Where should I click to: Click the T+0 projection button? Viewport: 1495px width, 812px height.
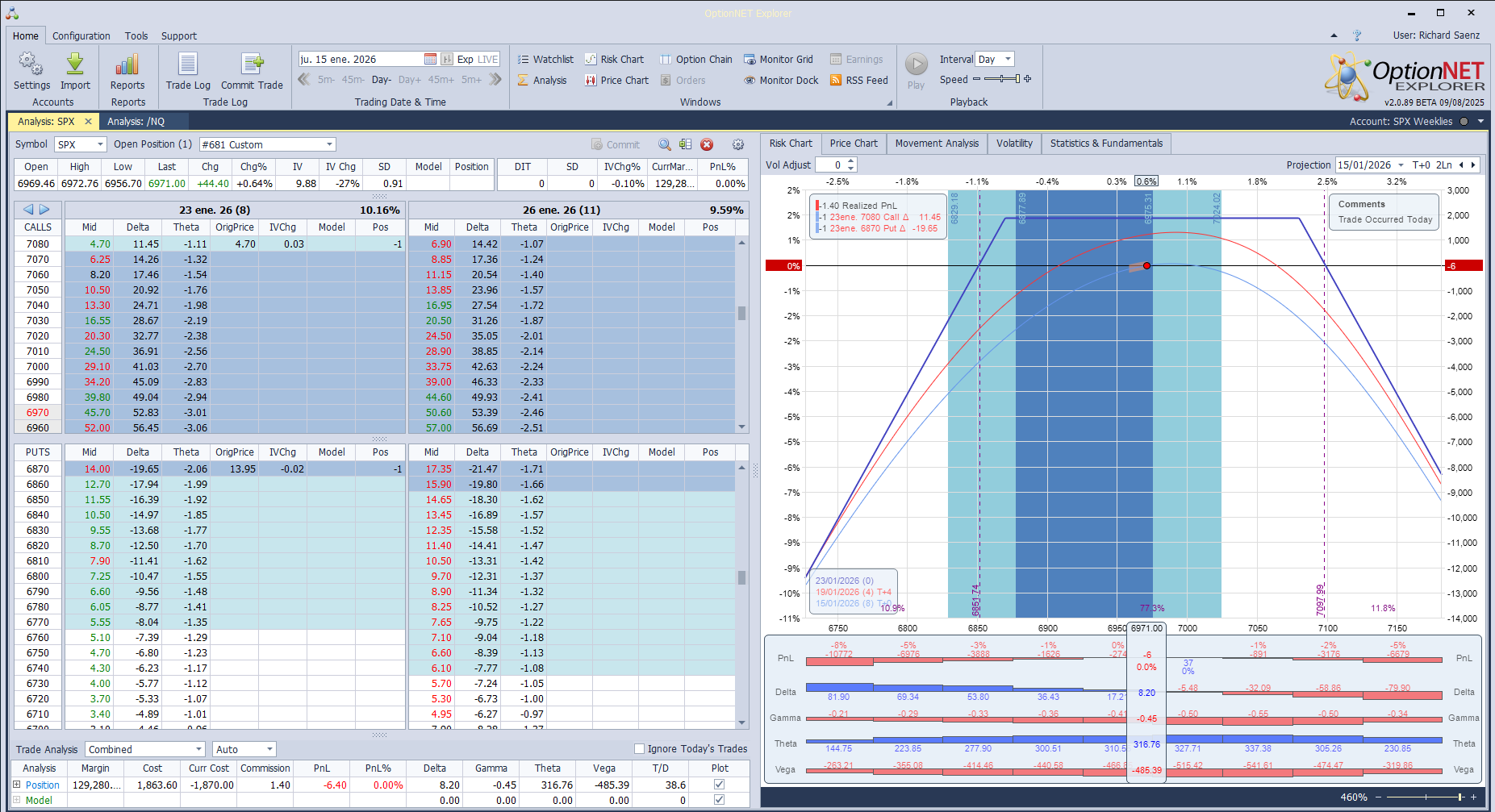1422,164
